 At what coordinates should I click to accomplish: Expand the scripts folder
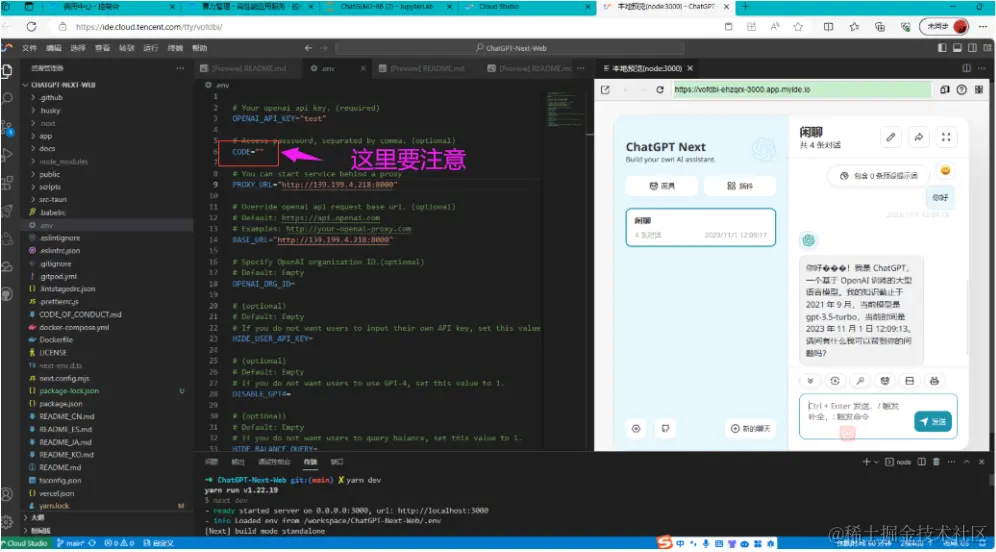pos(50,187)
